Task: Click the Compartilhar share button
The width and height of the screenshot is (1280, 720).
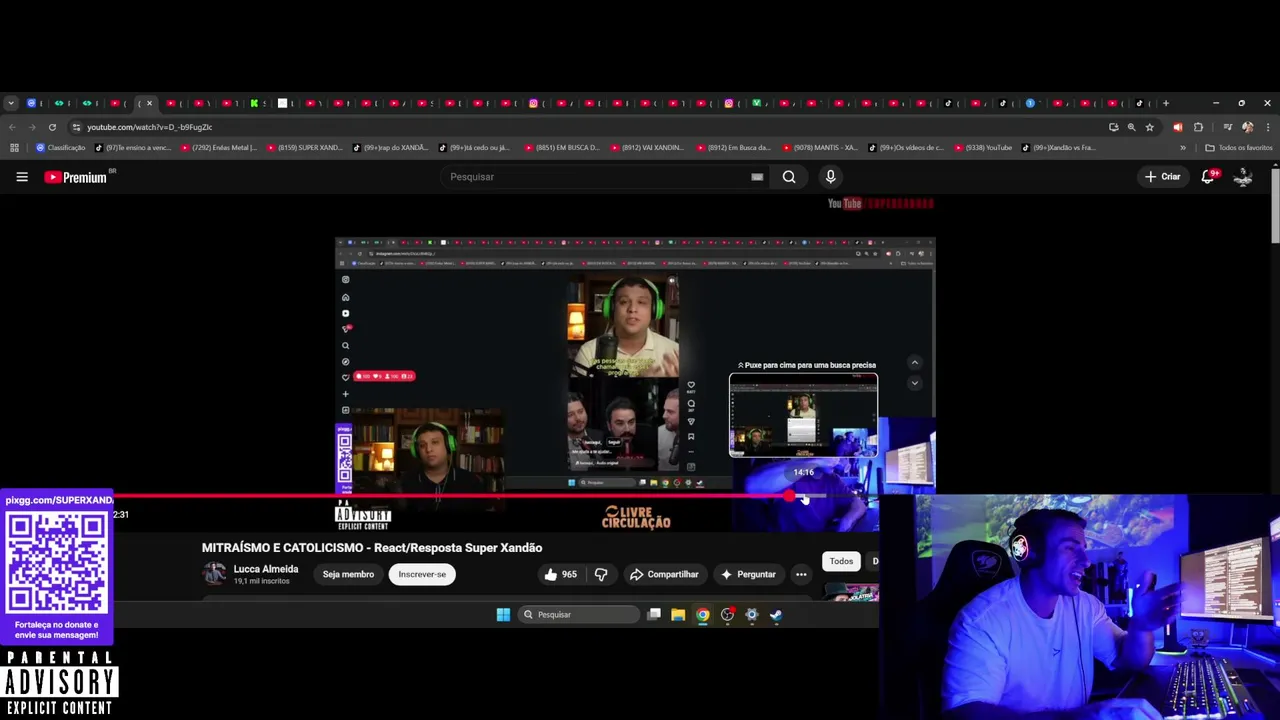Action: tap(664, 574)
